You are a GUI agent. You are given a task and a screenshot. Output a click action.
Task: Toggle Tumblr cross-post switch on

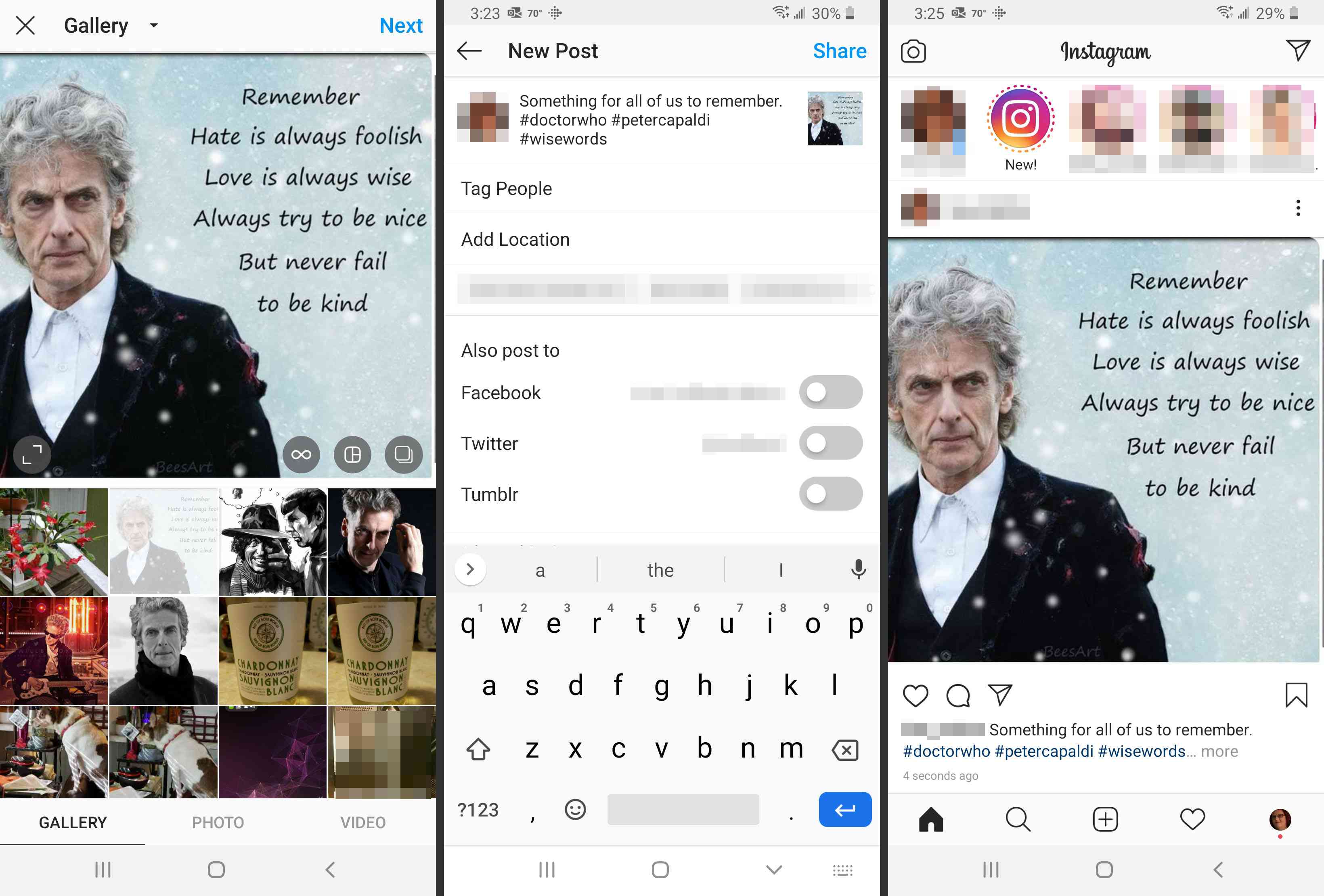pyautogui.click(x=831, y=493)
